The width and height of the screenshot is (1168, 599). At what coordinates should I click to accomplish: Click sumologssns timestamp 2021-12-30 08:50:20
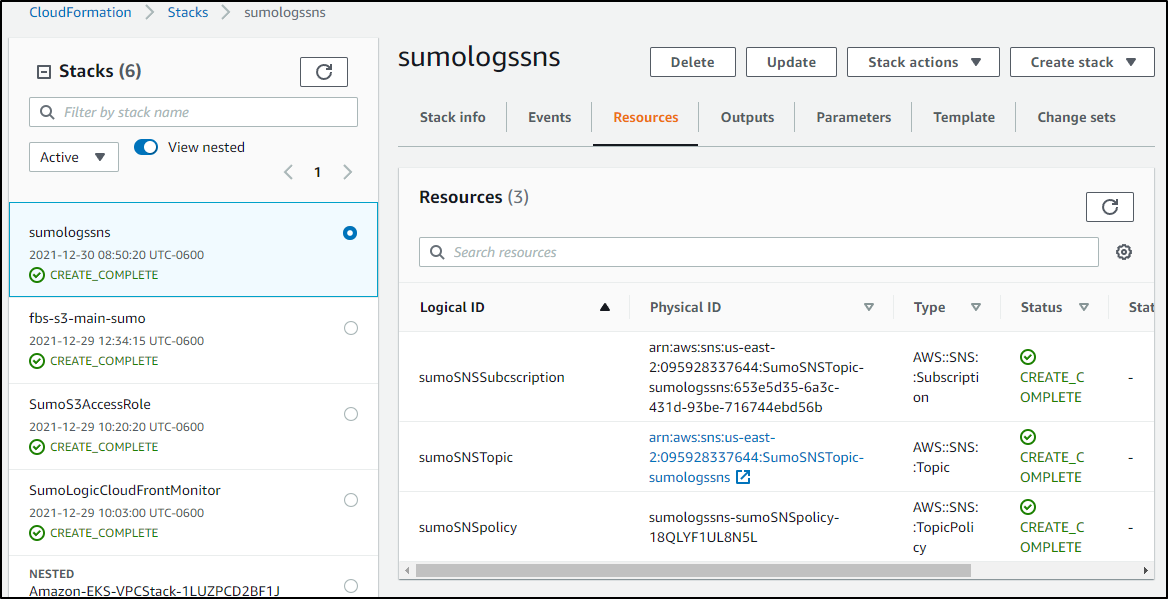(x=116, y=255)
